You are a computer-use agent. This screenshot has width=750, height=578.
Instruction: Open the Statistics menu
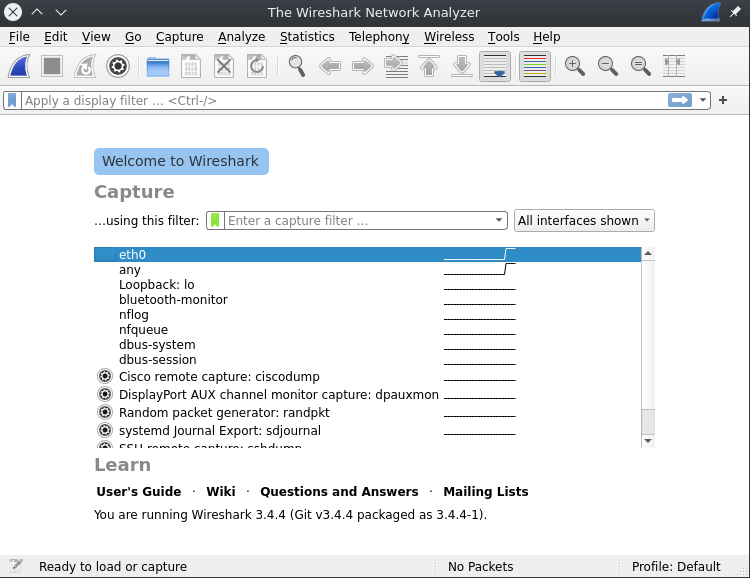[307, 37]
